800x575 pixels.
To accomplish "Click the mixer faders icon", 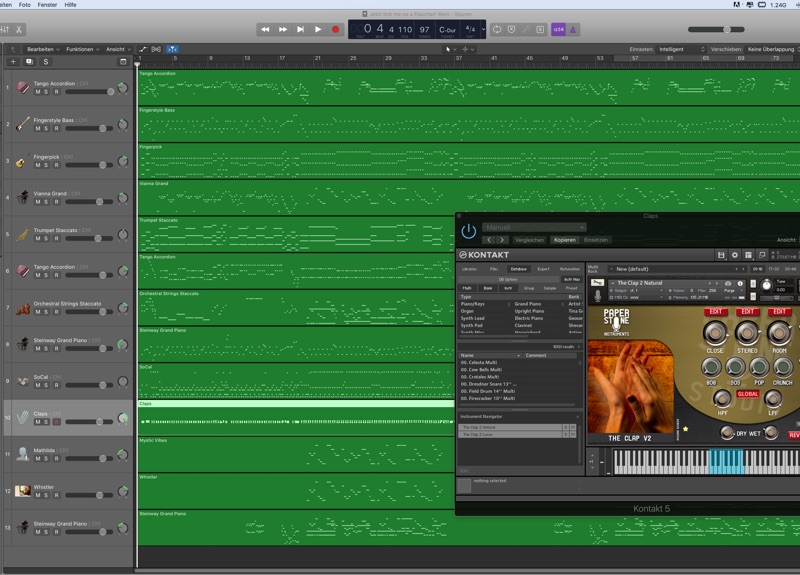I will [x=5, y=30].
